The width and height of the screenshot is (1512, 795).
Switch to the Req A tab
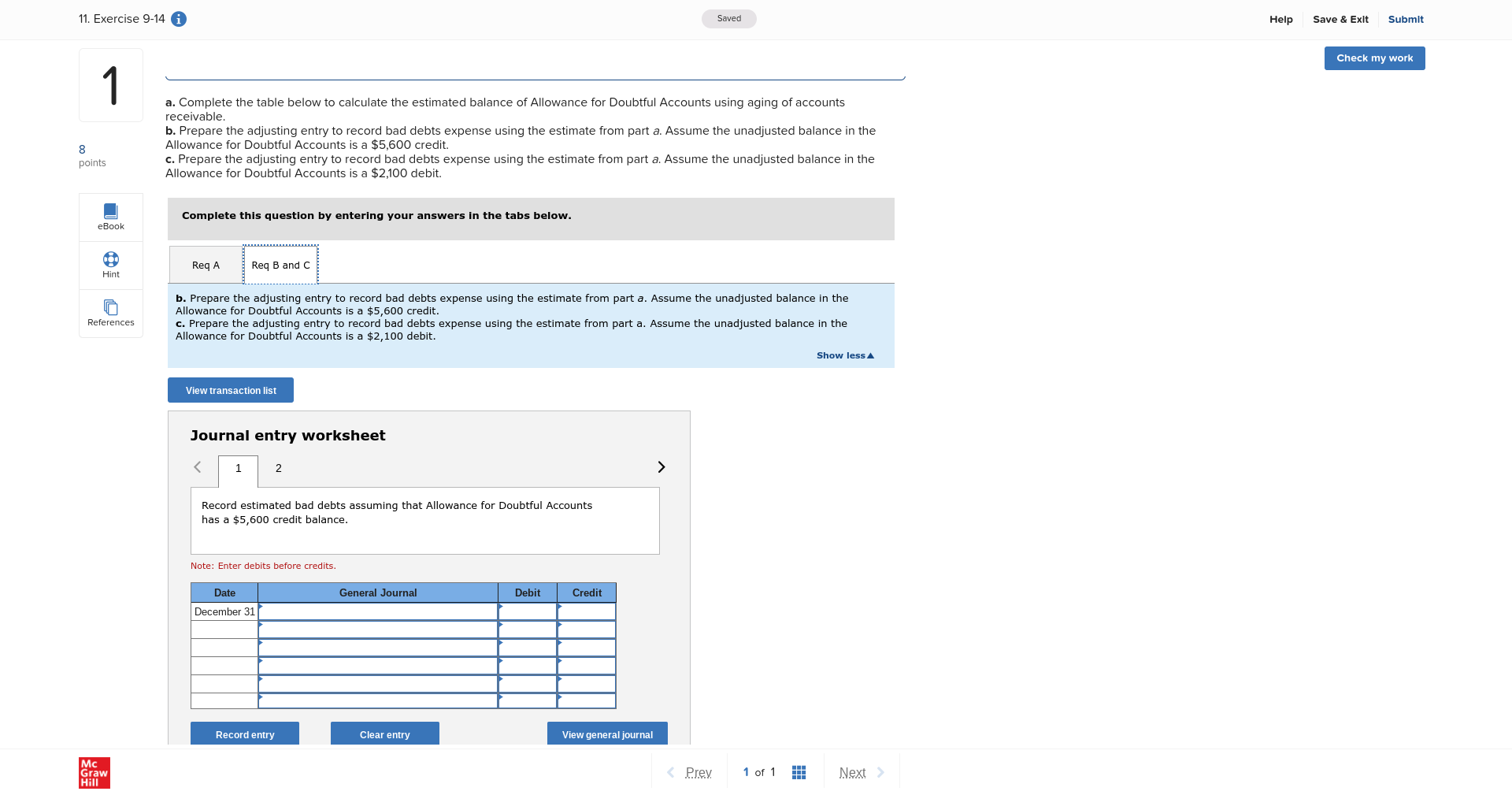pyautogui.click(x=205, y=265)
